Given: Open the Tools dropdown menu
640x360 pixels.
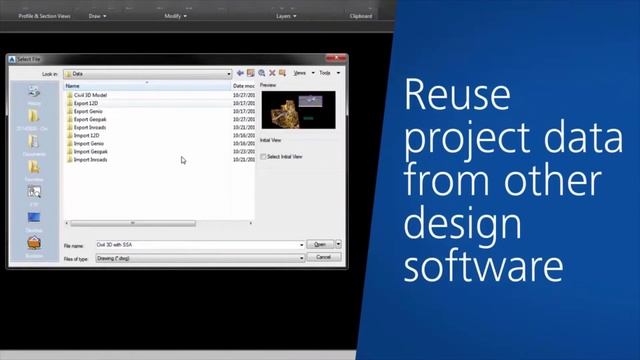Looking at the screenshot, I should (329, 73).
